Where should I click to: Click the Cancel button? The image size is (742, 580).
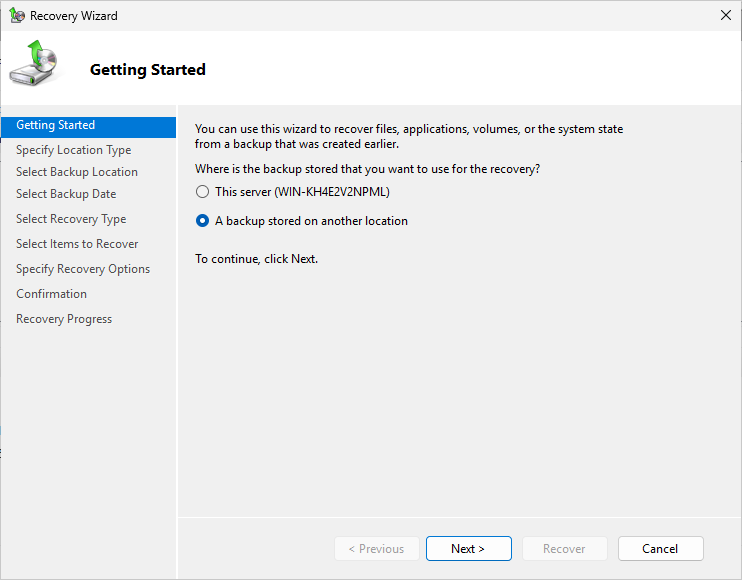pyautogui.click(x=660, y=549)
